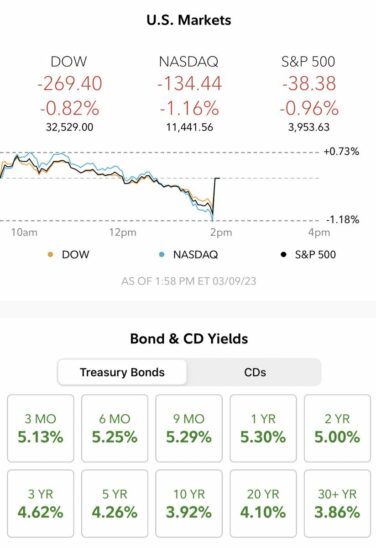Open the NASDAQ index quote details
This screenshot has width=376, height=548.
click(x=189, y=94)
